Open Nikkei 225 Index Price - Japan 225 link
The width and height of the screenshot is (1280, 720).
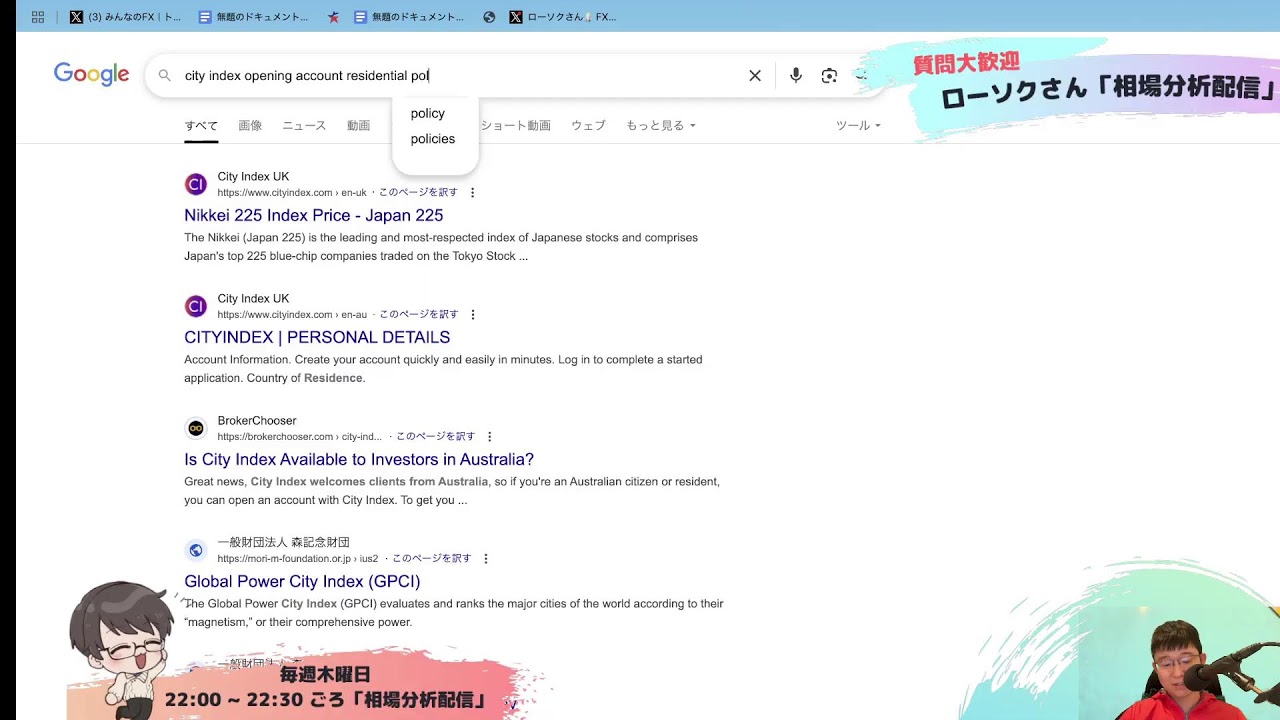(314, 215)
